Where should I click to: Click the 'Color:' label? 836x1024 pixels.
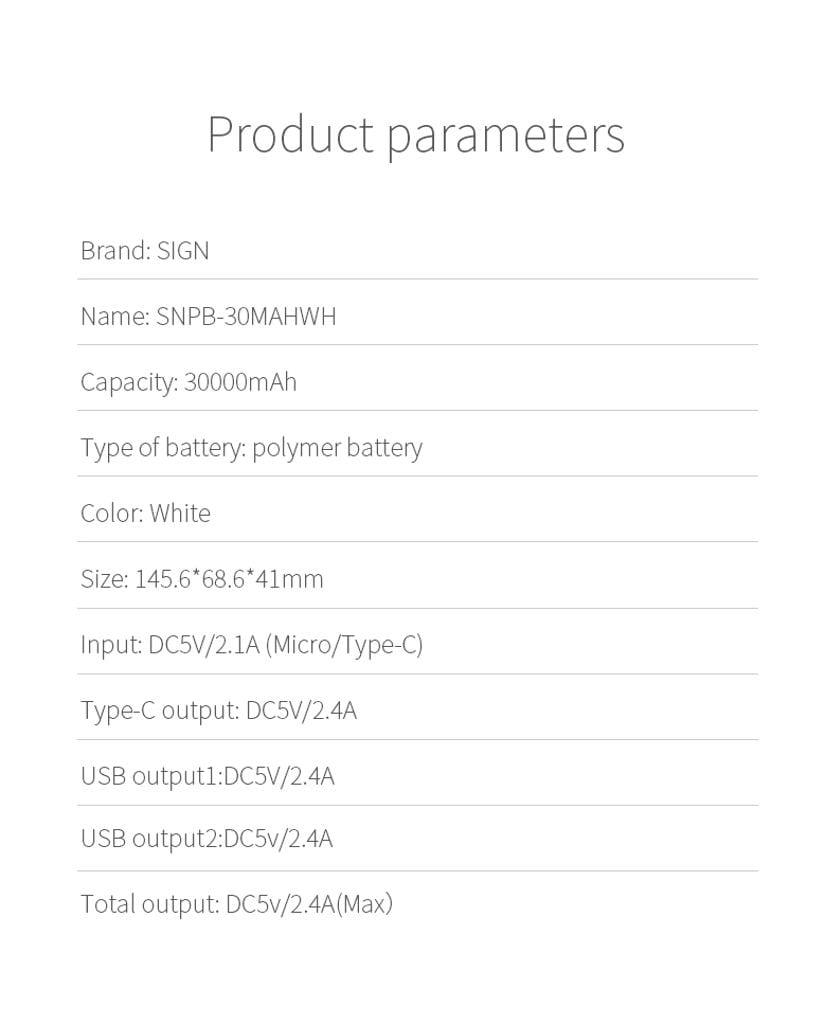pyautogui.click(x=111, y=513)
